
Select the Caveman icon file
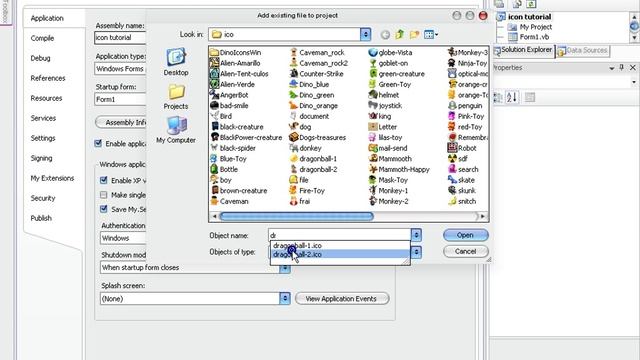[229, 201]
